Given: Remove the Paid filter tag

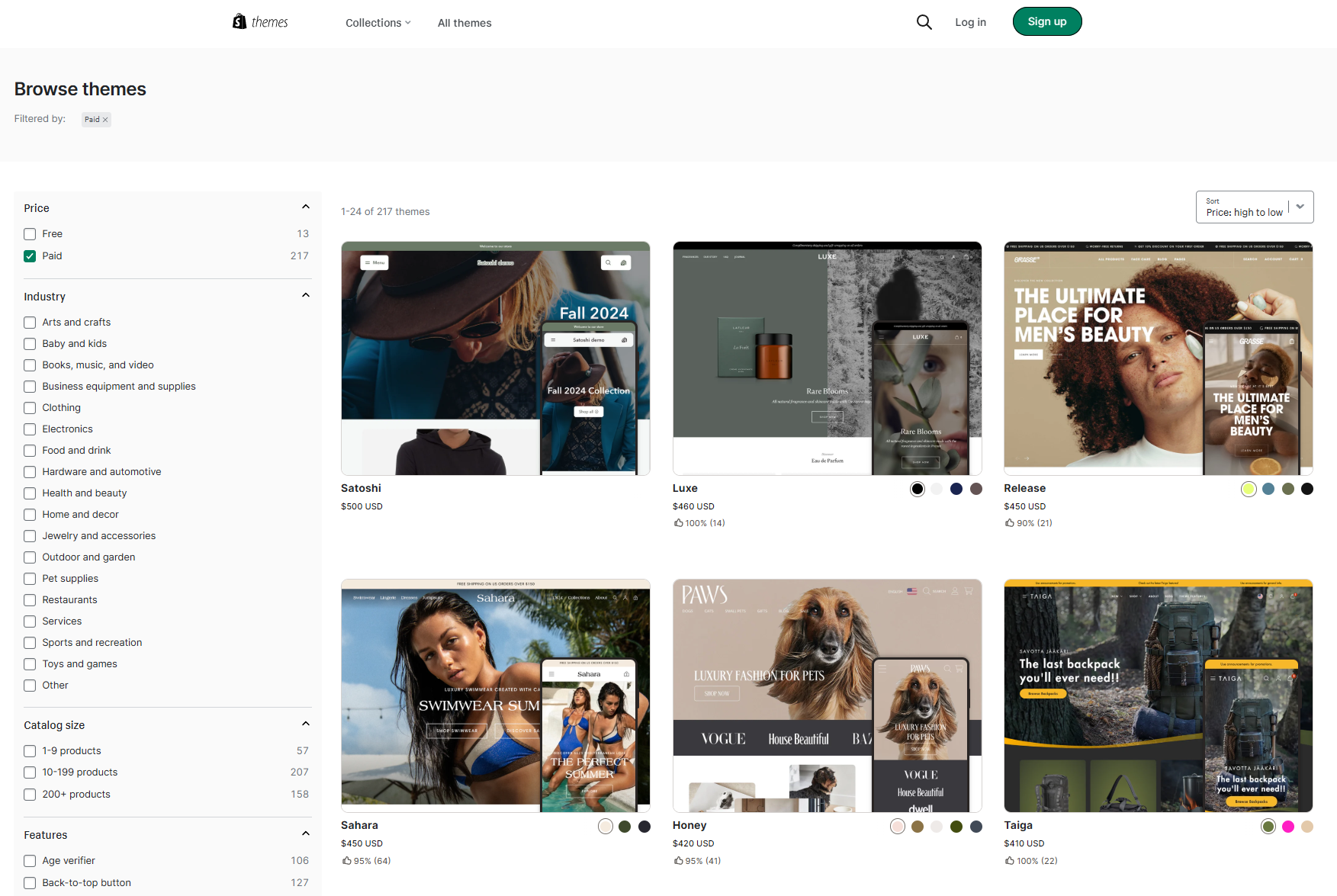Looking at the screenshot, I should [x=105, y=120].
